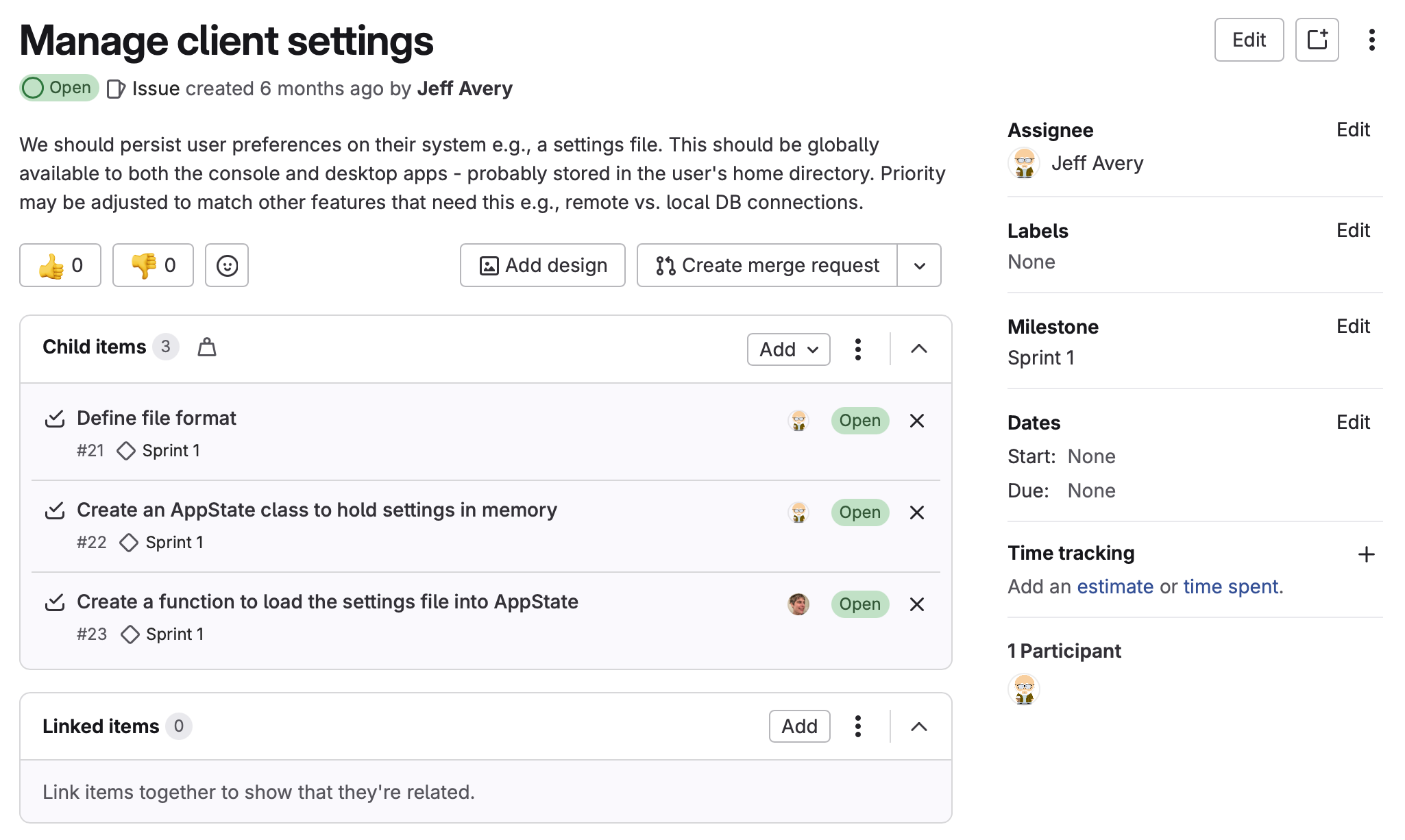Image resolution: width=1405 pixels, height=840 pixels.
Task: Collapse the Child items section
Action: tap(919, 349)
